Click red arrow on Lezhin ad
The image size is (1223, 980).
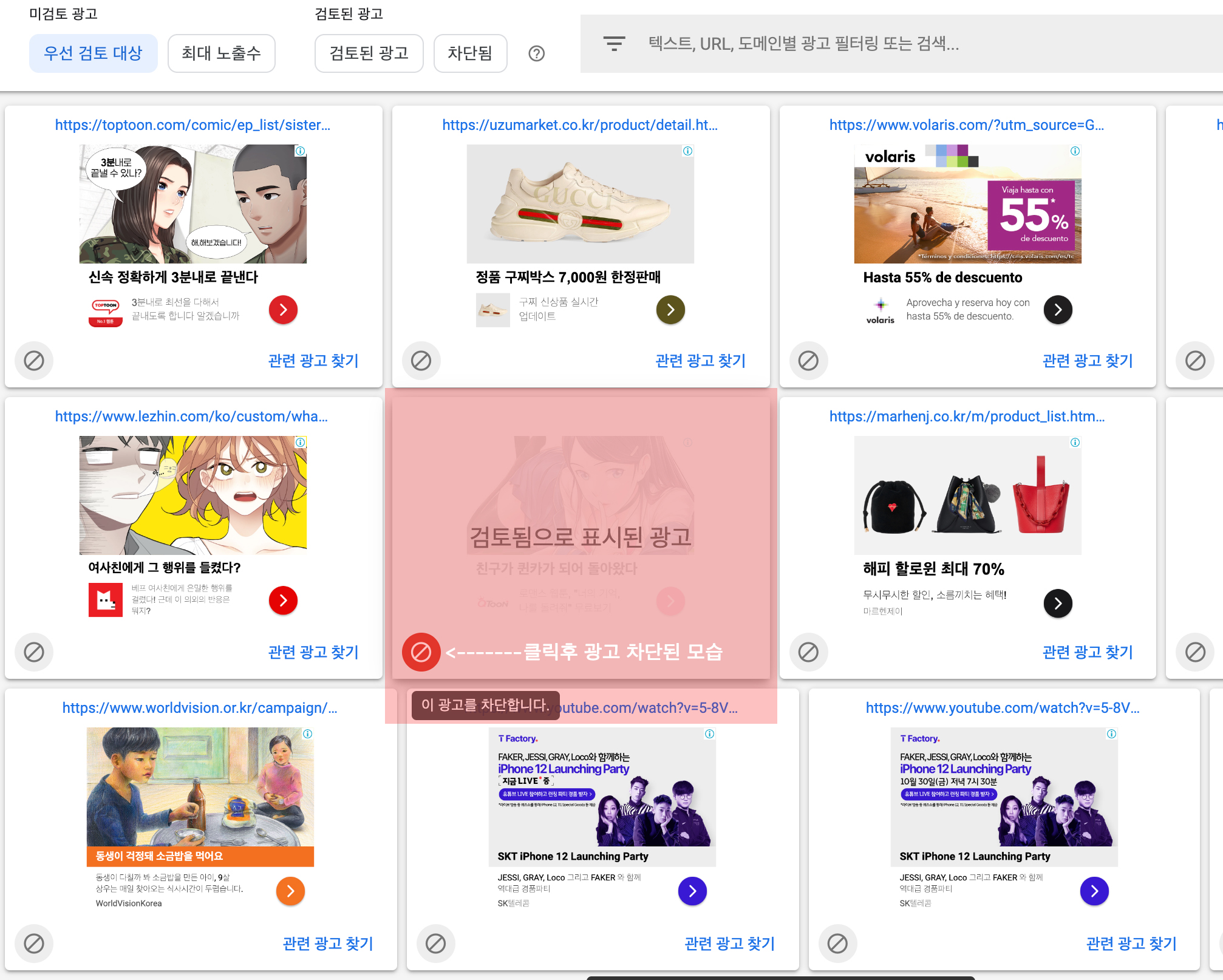point(283,601)
